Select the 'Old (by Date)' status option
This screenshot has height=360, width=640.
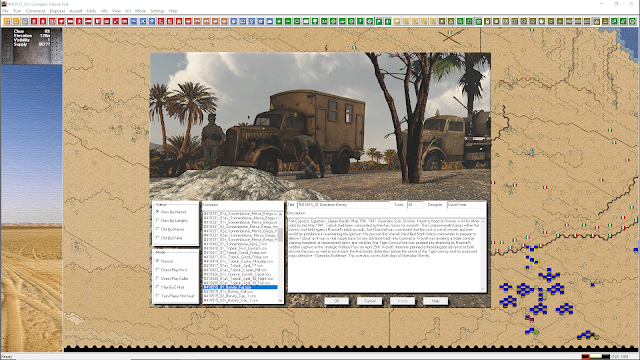click(x=158, y=238)
